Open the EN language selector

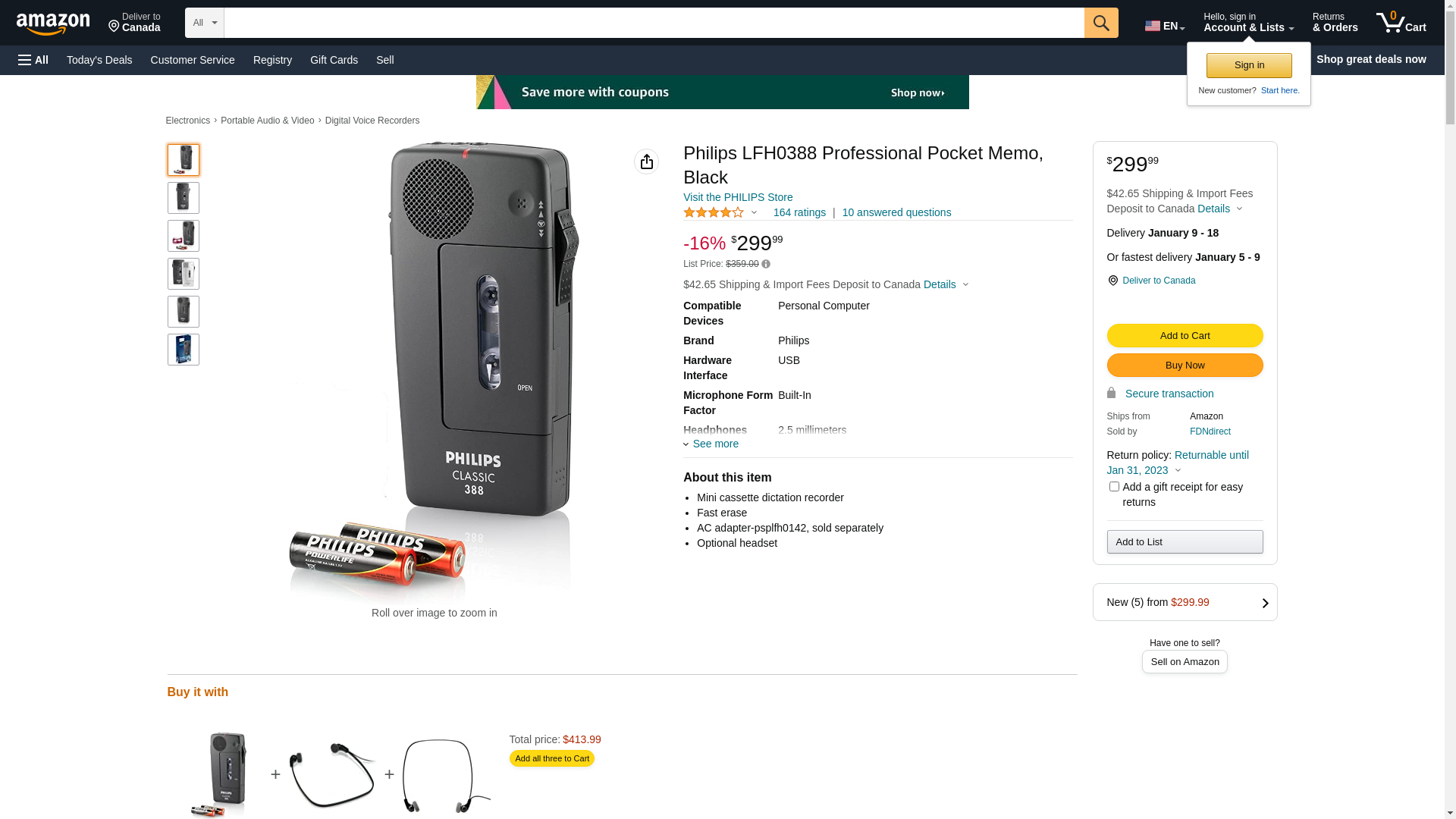1164,26
